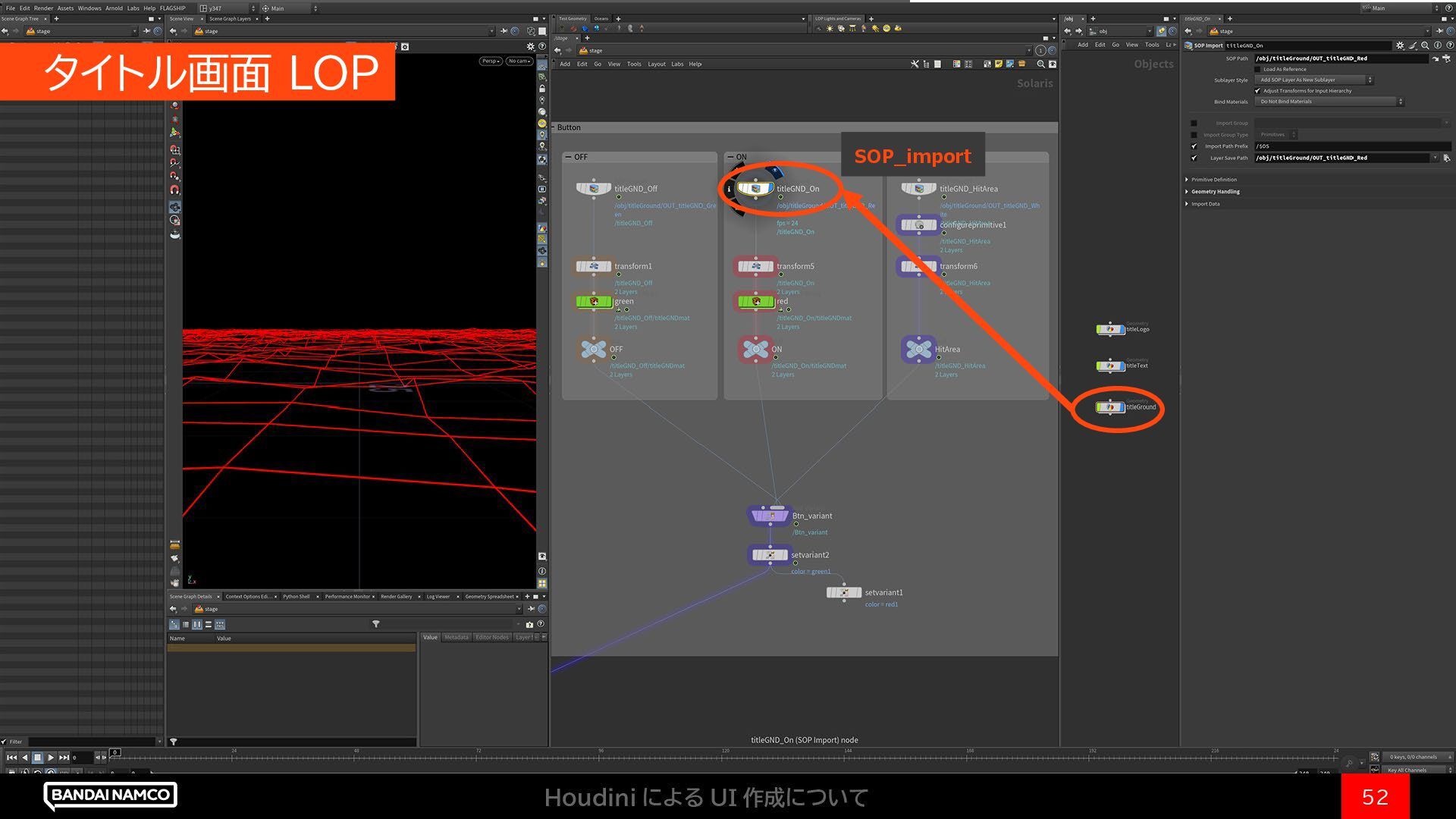
Task: Uncheck the Import Path Prefix checkbox
Action: (1194, 146)
